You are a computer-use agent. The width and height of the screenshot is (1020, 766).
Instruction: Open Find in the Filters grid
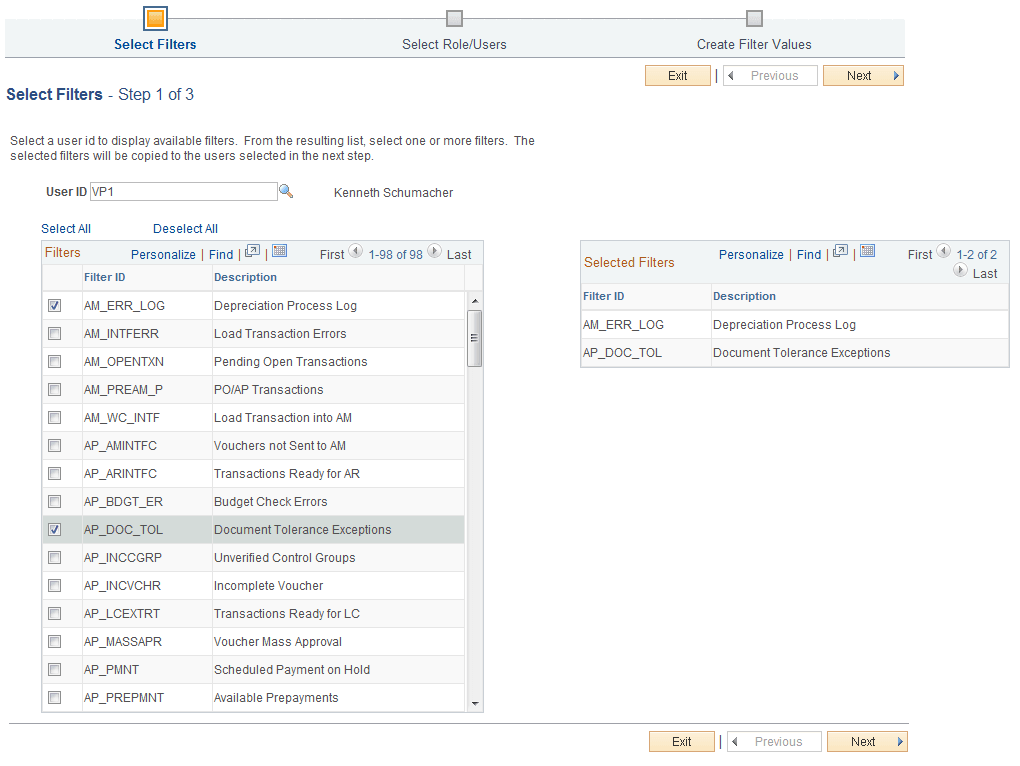click(221, 254)
